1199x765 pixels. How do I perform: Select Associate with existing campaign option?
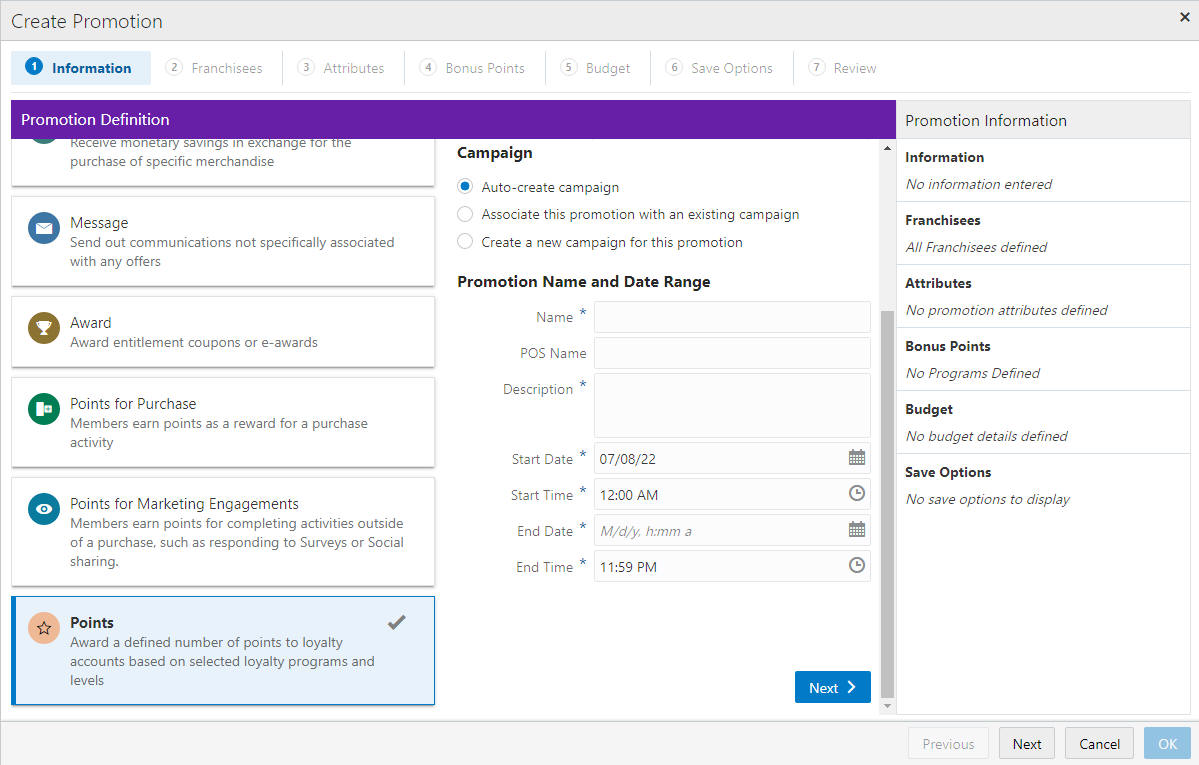pos(465,214)
